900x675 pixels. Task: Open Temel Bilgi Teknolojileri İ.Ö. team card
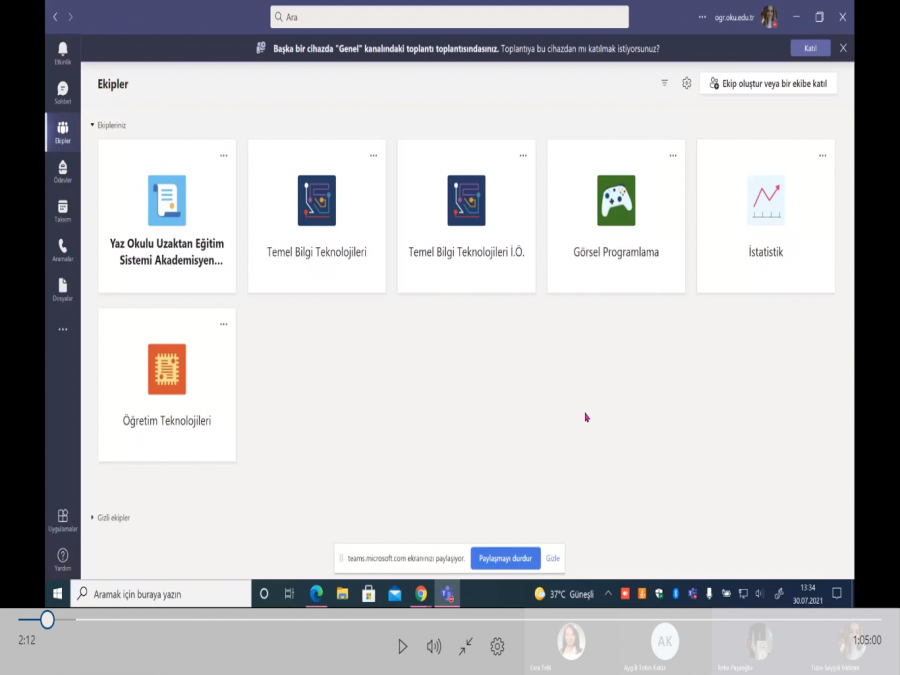(467, 216)
